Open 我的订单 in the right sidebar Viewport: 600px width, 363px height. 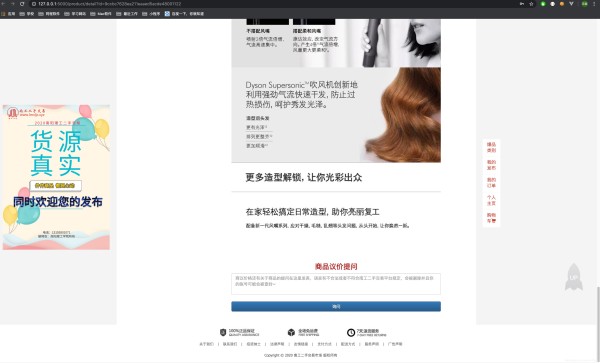coord(491,182)
